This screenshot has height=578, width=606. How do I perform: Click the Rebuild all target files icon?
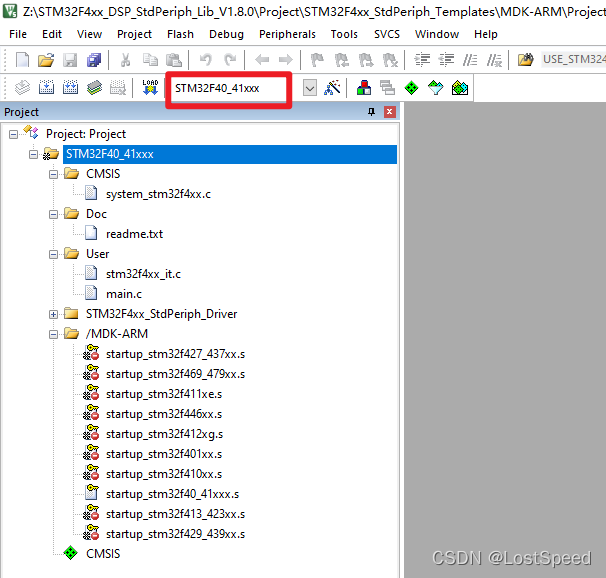click(70, 88)
